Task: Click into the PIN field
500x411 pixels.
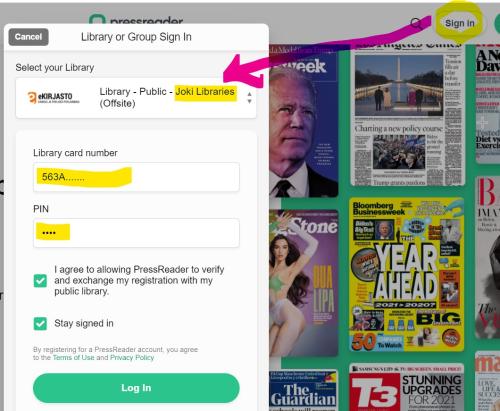Action: [x=136, y=233]
